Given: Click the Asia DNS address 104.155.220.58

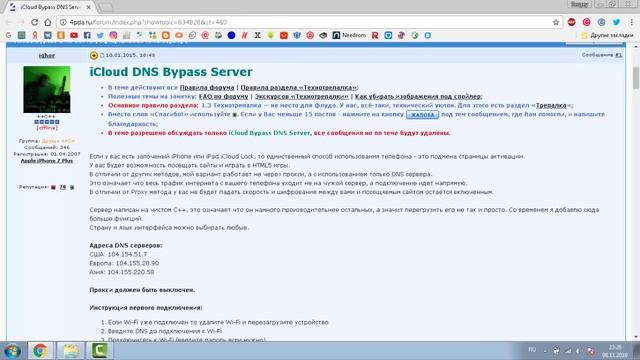Looking at the screenshot, I should click(x=131, y=272).
